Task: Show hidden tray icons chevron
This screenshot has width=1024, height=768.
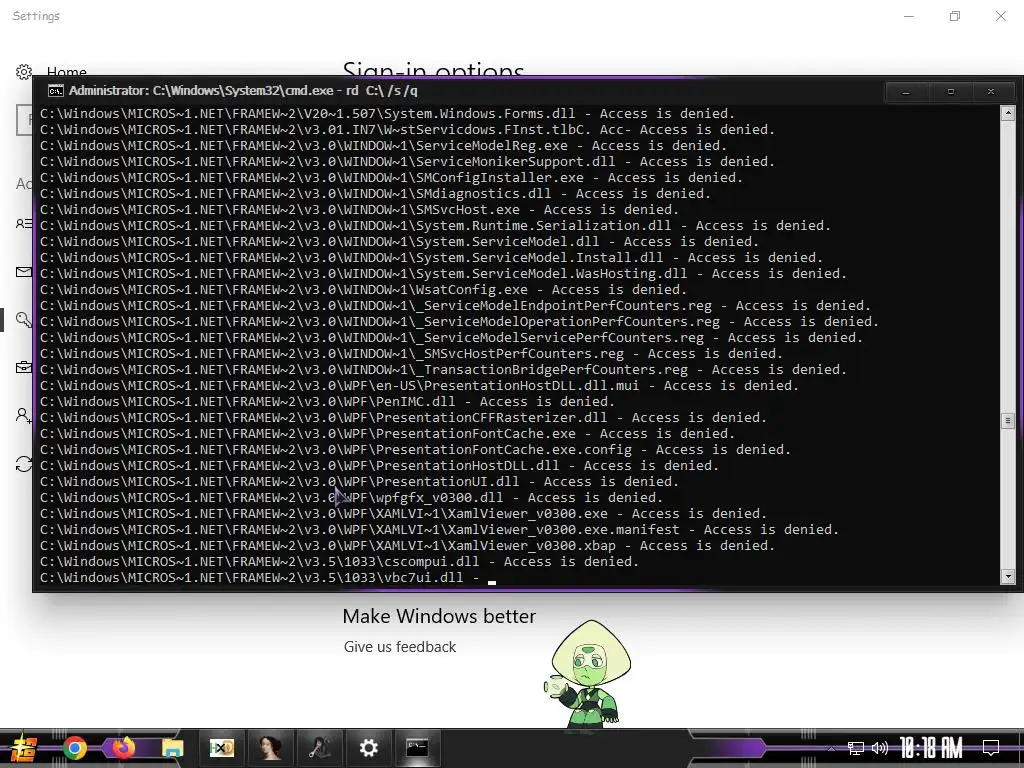Action: (x=831, y=748)
